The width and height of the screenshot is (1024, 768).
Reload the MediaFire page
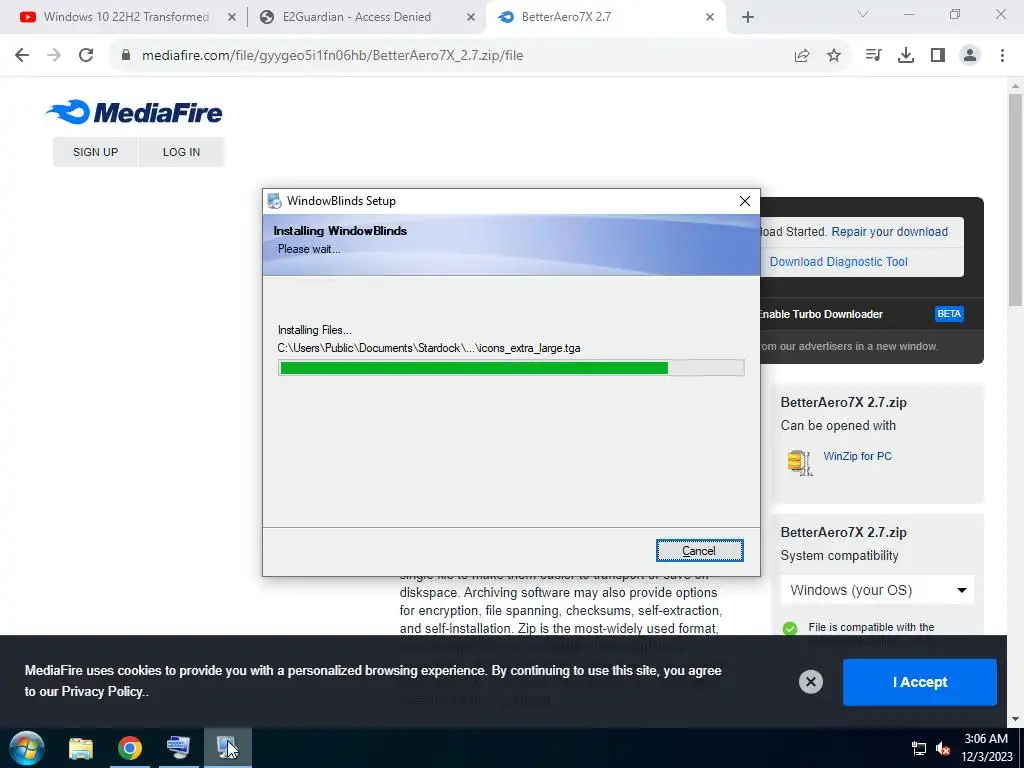(86, 56)
